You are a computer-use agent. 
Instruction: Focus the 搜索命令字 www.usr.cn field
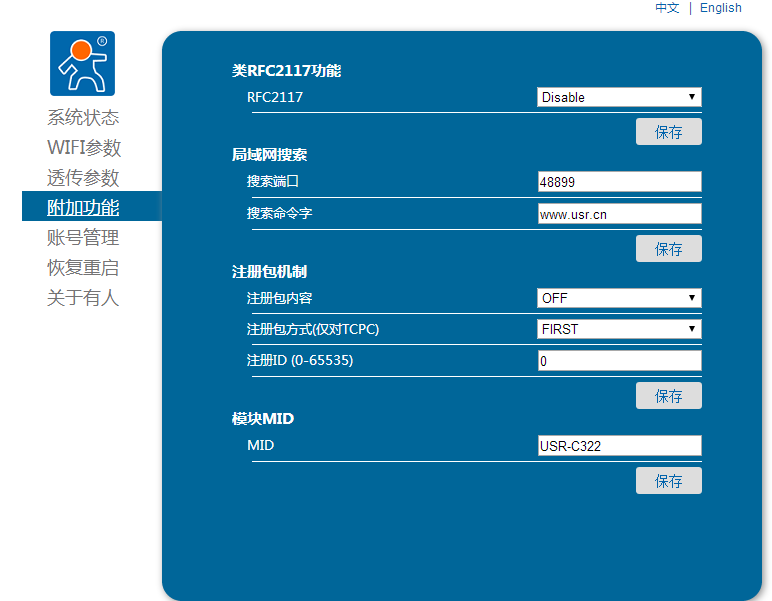[x=619, y=214]
